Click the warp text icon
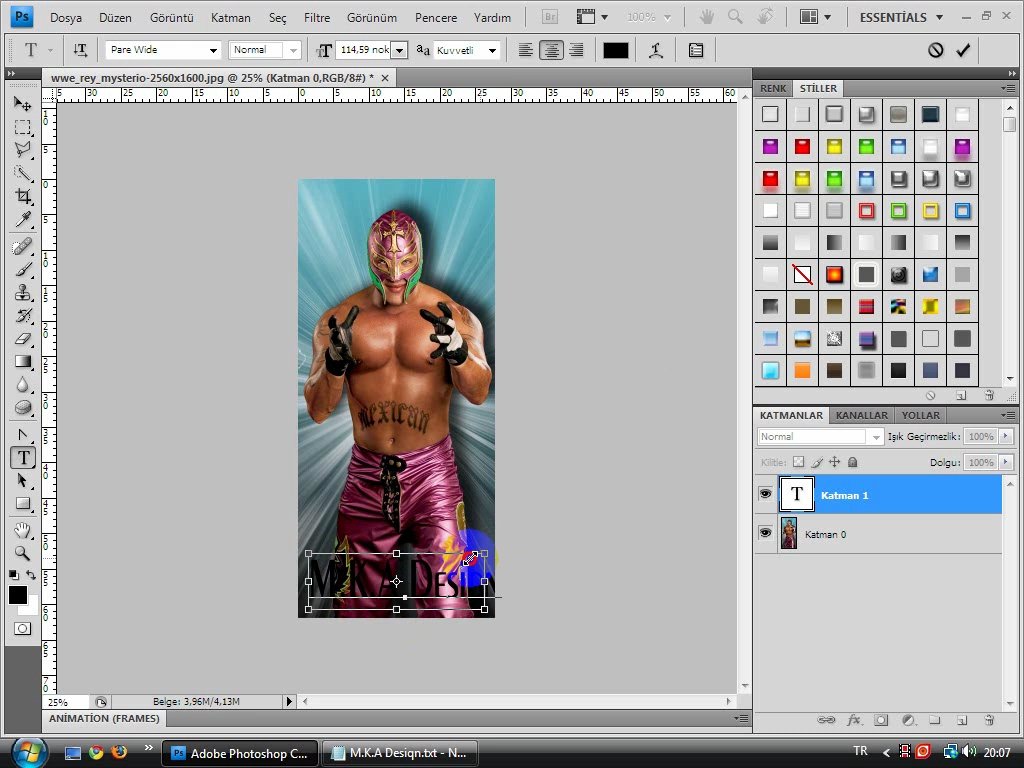The image size is (1024, 768). [656, 50]
